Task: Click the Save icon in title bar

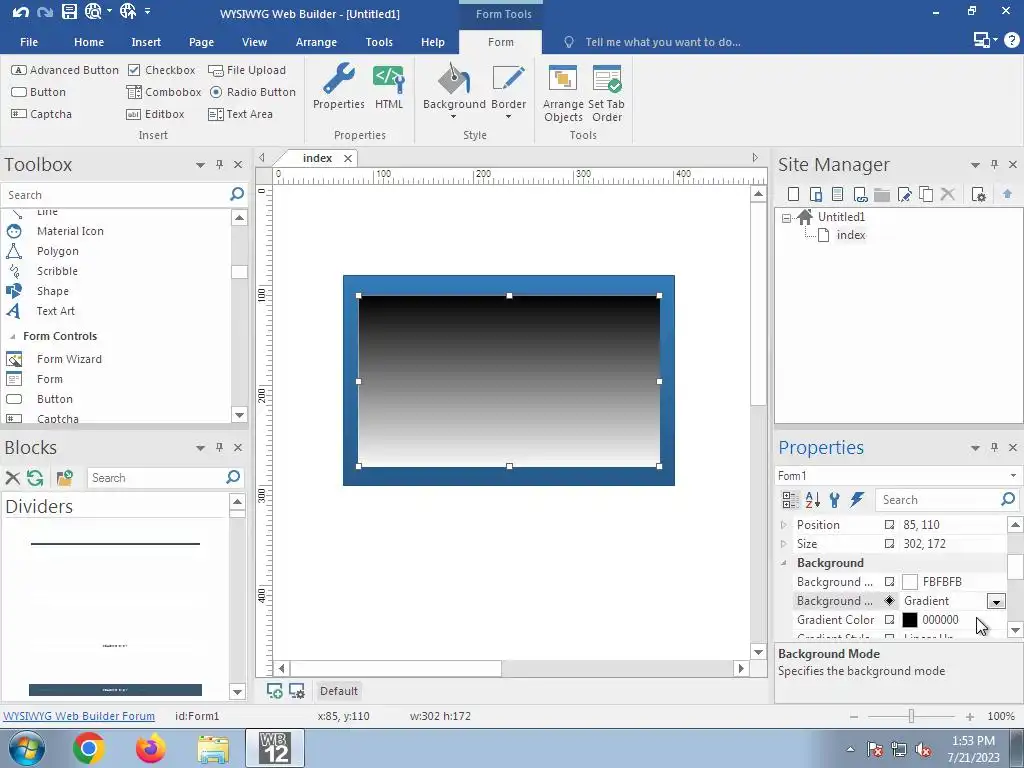Action: pyautogui.click(x=69, y=11)
